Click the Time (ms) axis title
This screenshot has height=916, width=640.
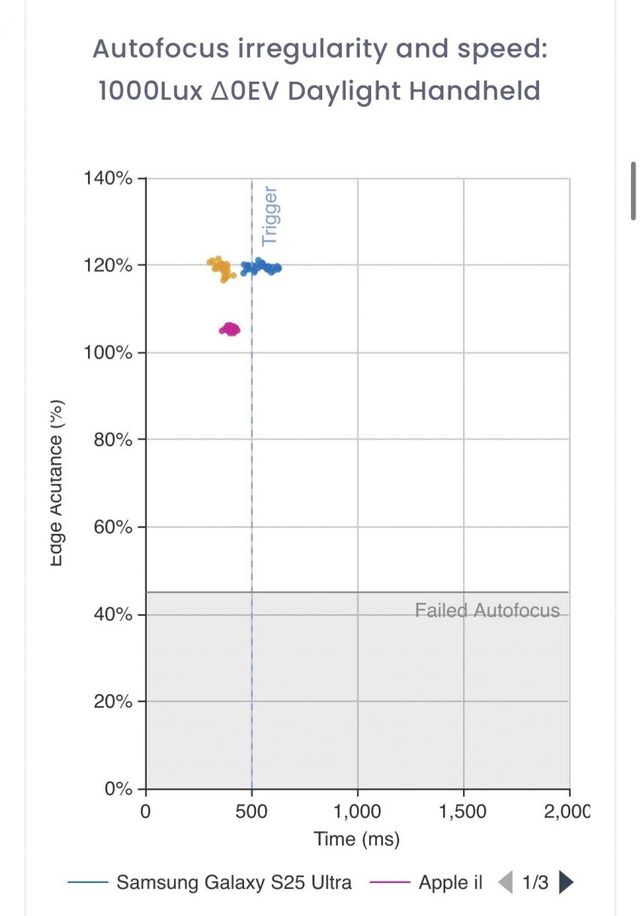(x=357, y=838)
